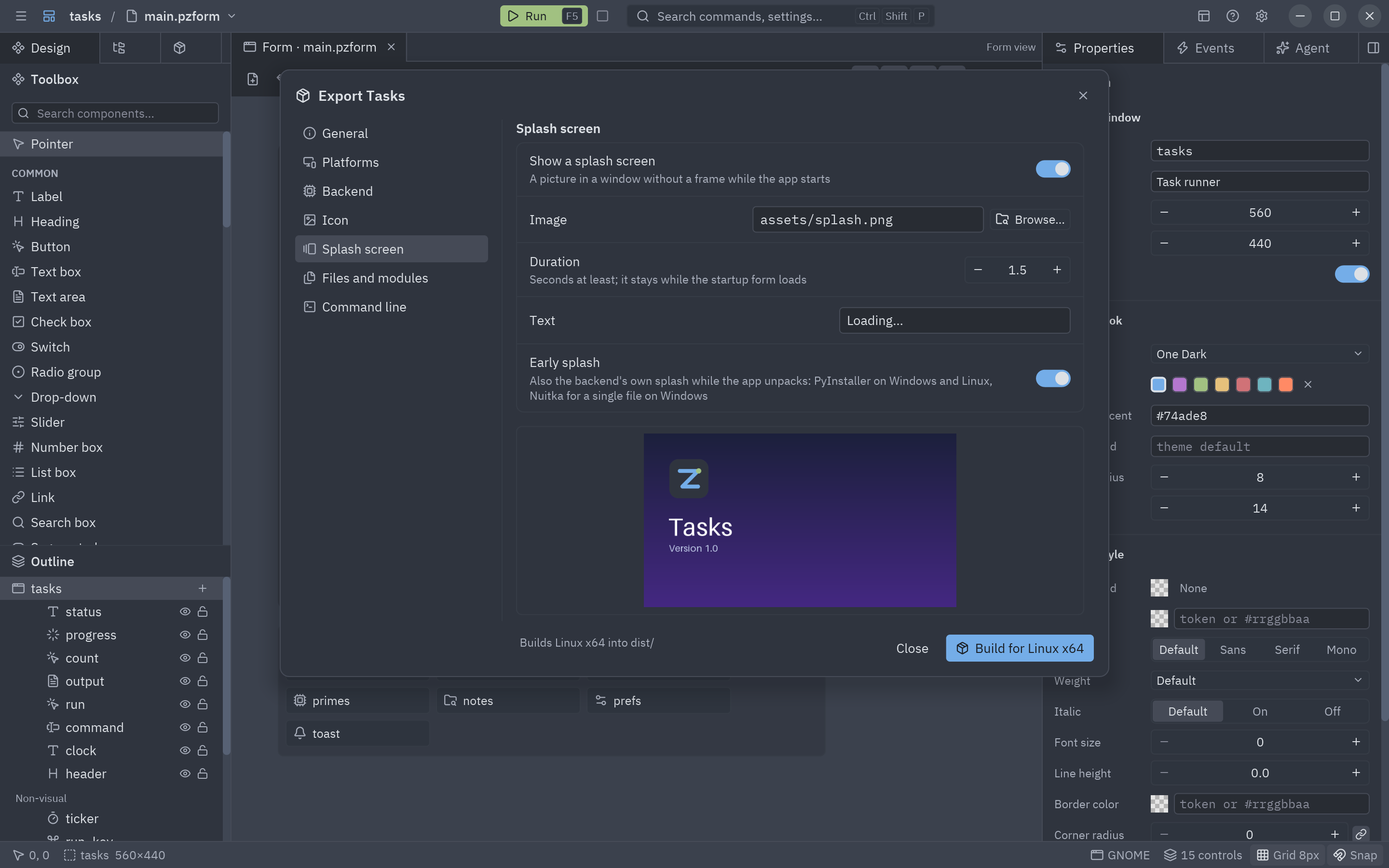Decrease splash Duration with minus
Viewport: 1389px width, 868px height.
pyautogui.click(x=978, y=271)
